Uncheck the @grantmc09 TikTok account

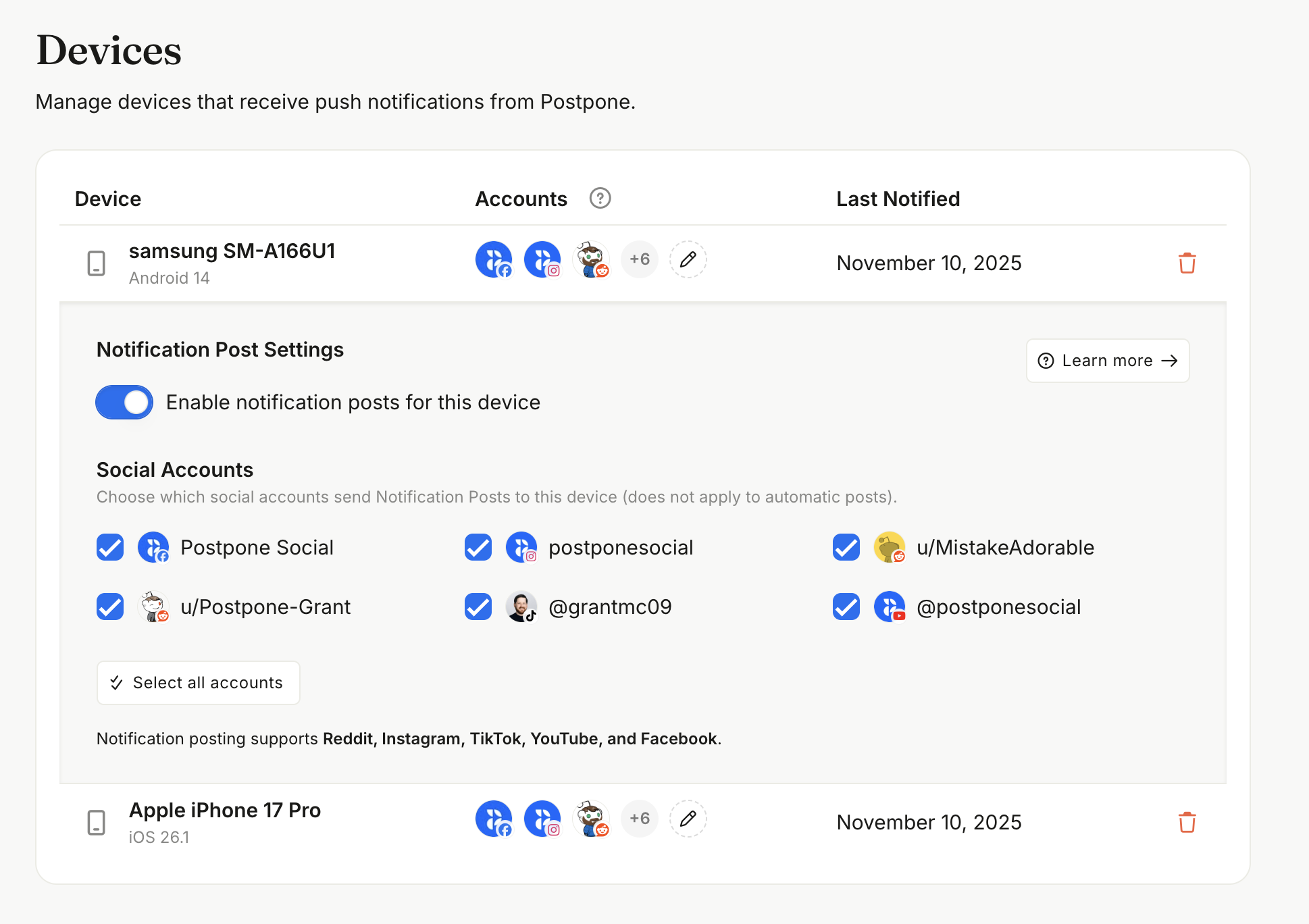[478, 607]
